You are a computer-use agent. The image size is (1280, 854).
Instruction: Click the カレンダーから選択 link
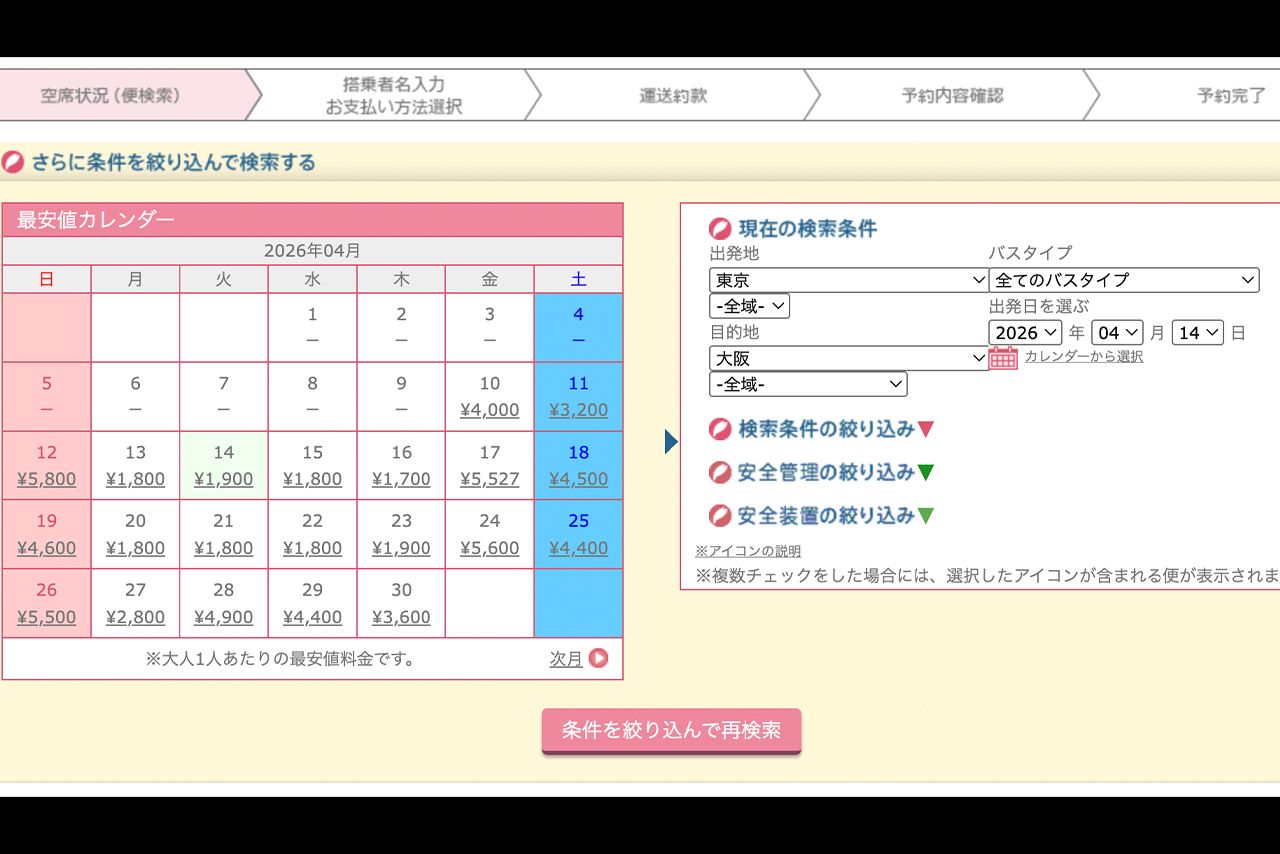click(x=1083, y=357)
